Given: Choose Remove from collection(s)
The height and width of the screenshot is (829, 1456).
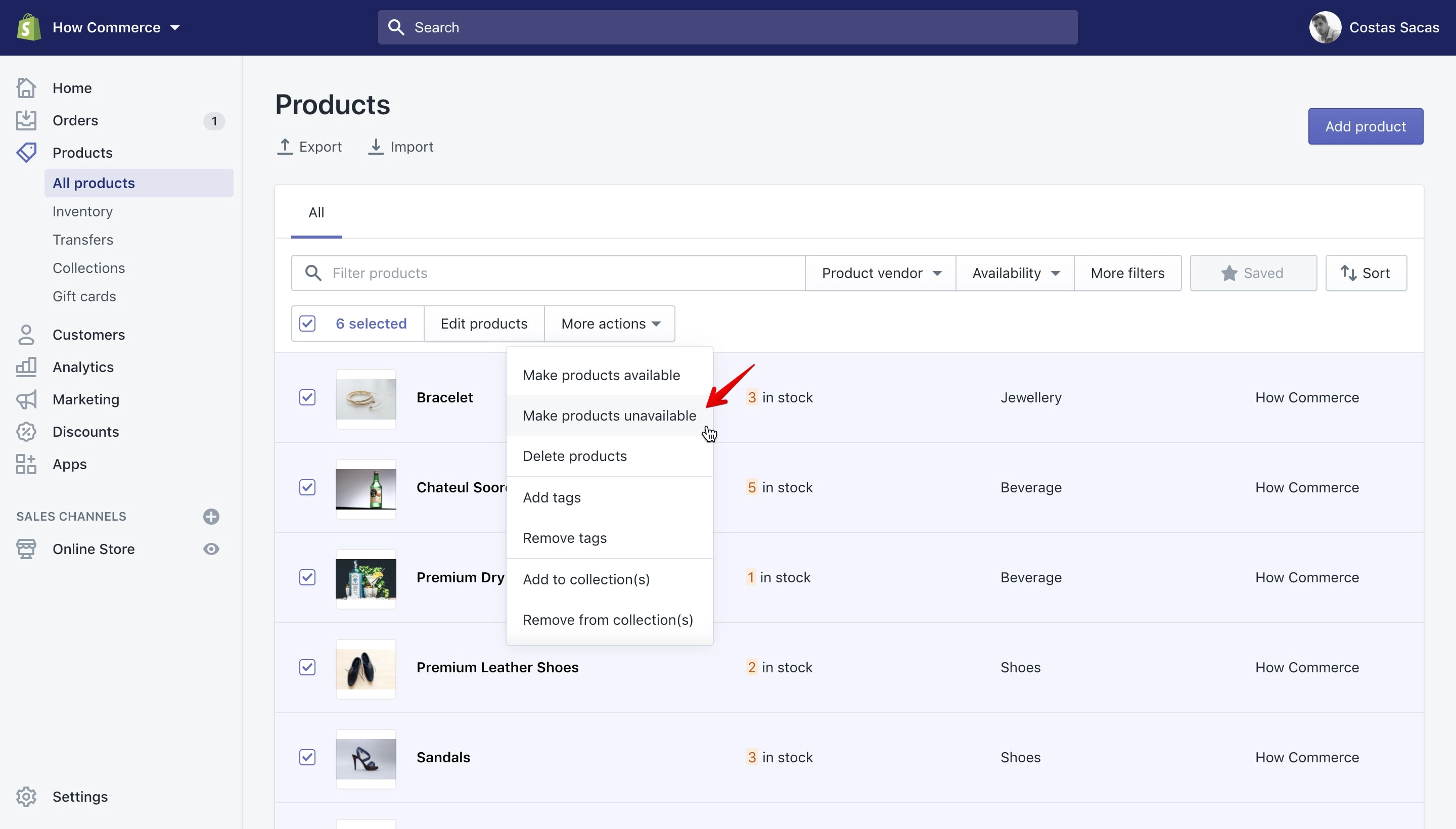Looking at the screenshot, I should (x=609, y=619).
